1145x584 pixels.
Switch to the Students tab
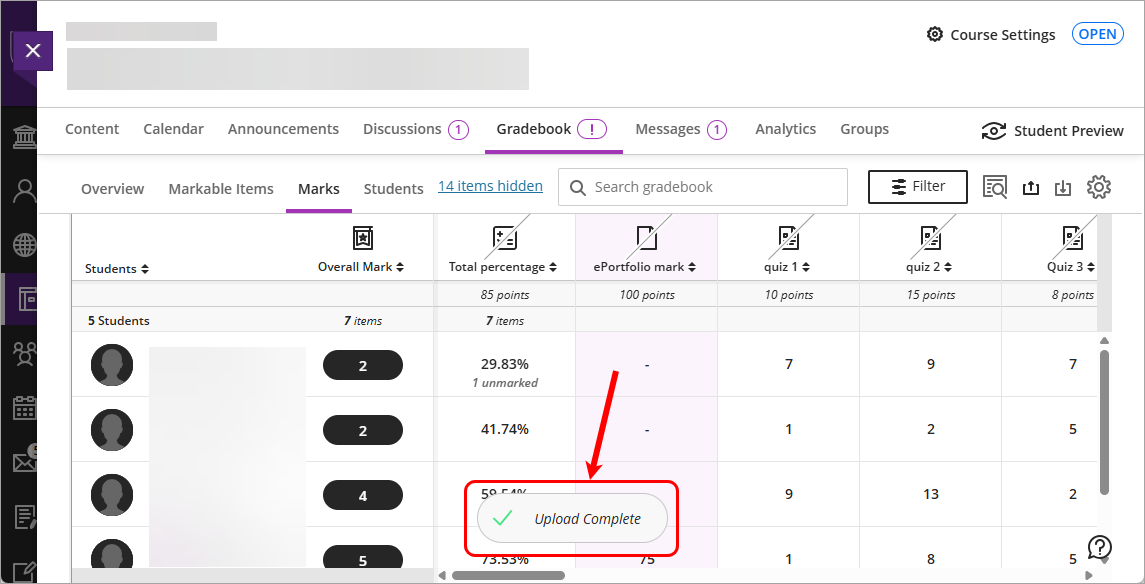pos(393,188)
